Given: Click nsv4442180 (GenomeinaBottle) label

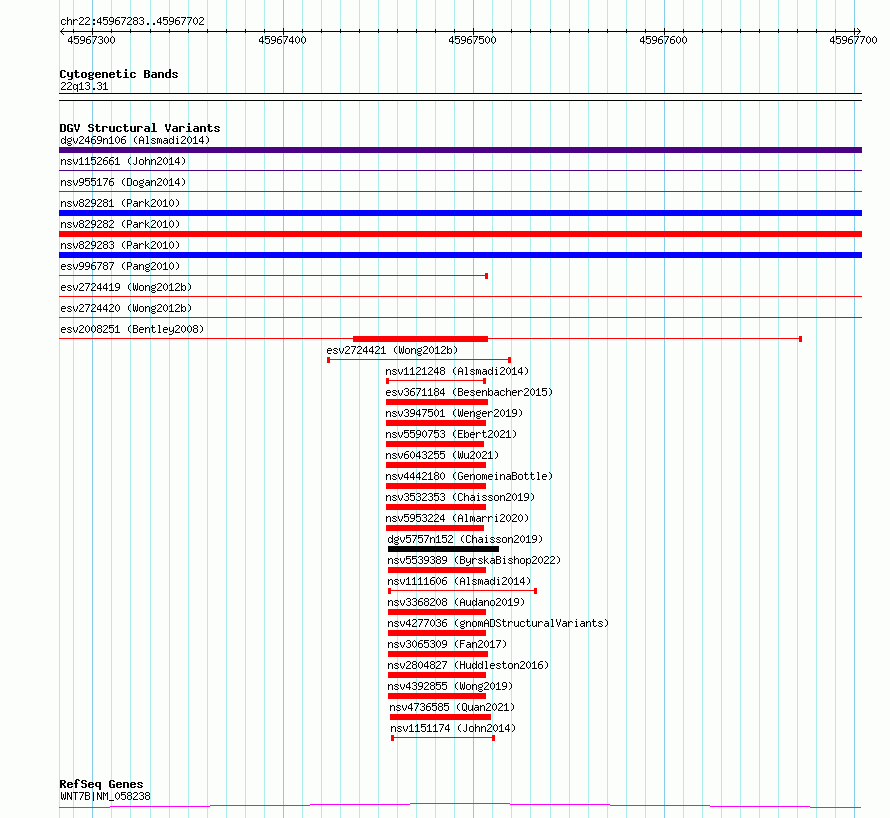Looking at the screenshot, I should pyautogui.click(x=469, y=476).
